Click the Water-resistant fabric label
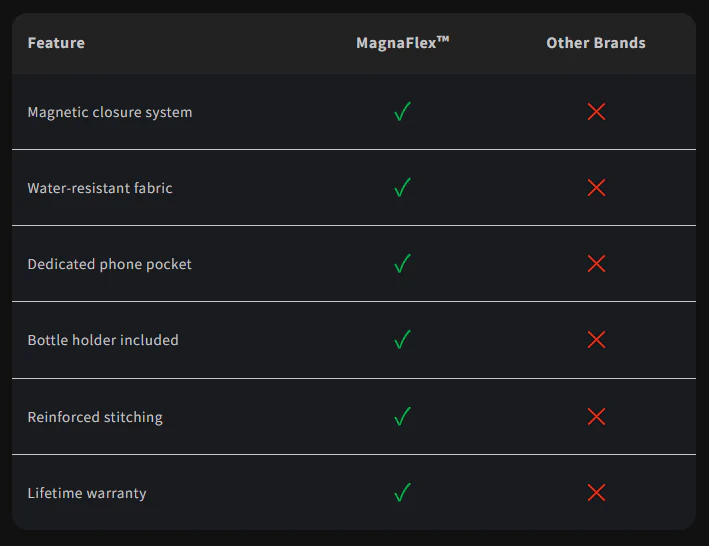This screenshot has width=709, height=546. [x=100, y=188]
